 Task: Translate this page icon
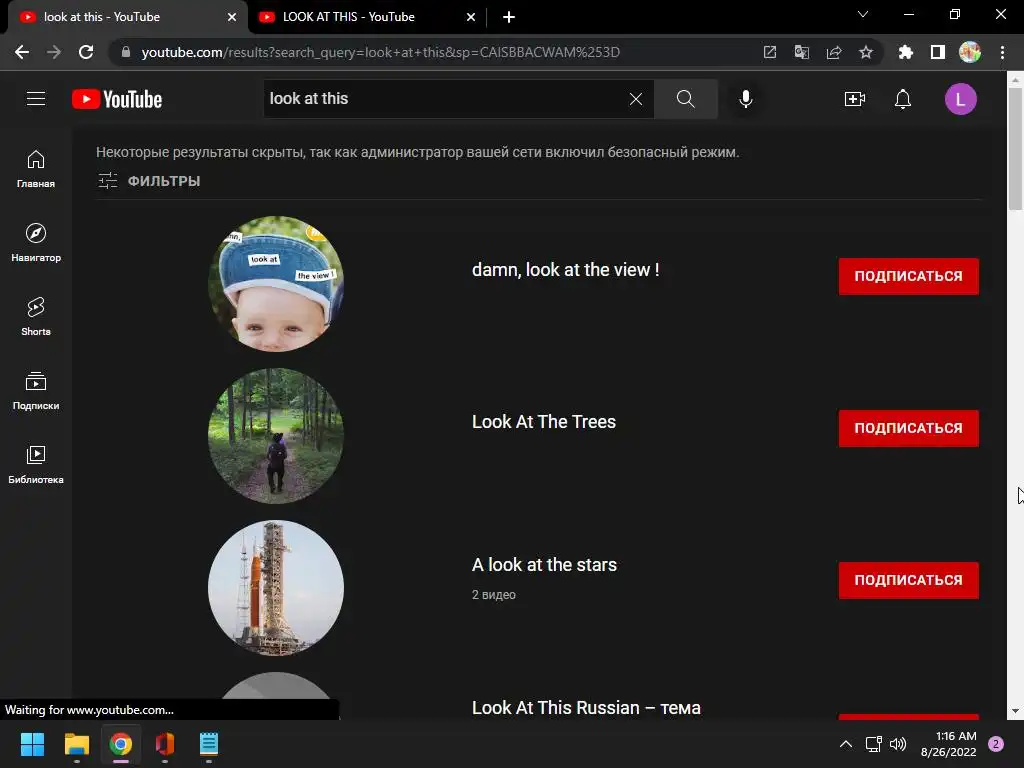click(x=801, y=52)
